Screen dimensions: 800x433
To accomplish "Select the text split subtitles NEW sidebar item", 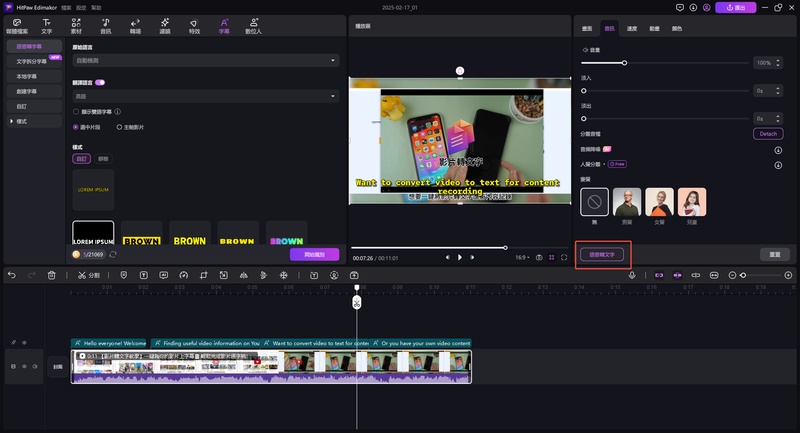I will pyautogui.click(x=34, y=61).
